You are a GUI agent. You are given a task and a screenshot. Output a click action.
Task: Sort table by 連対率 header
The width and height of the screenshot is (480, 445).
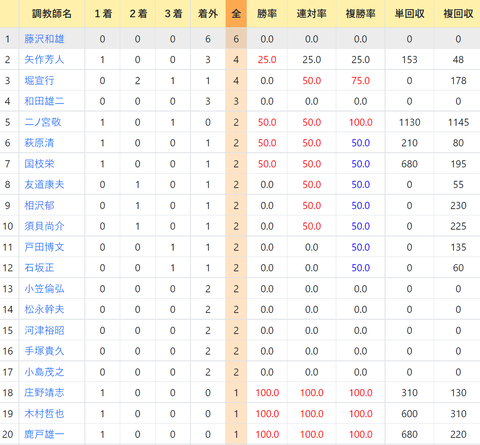click(x=312, y=14)
